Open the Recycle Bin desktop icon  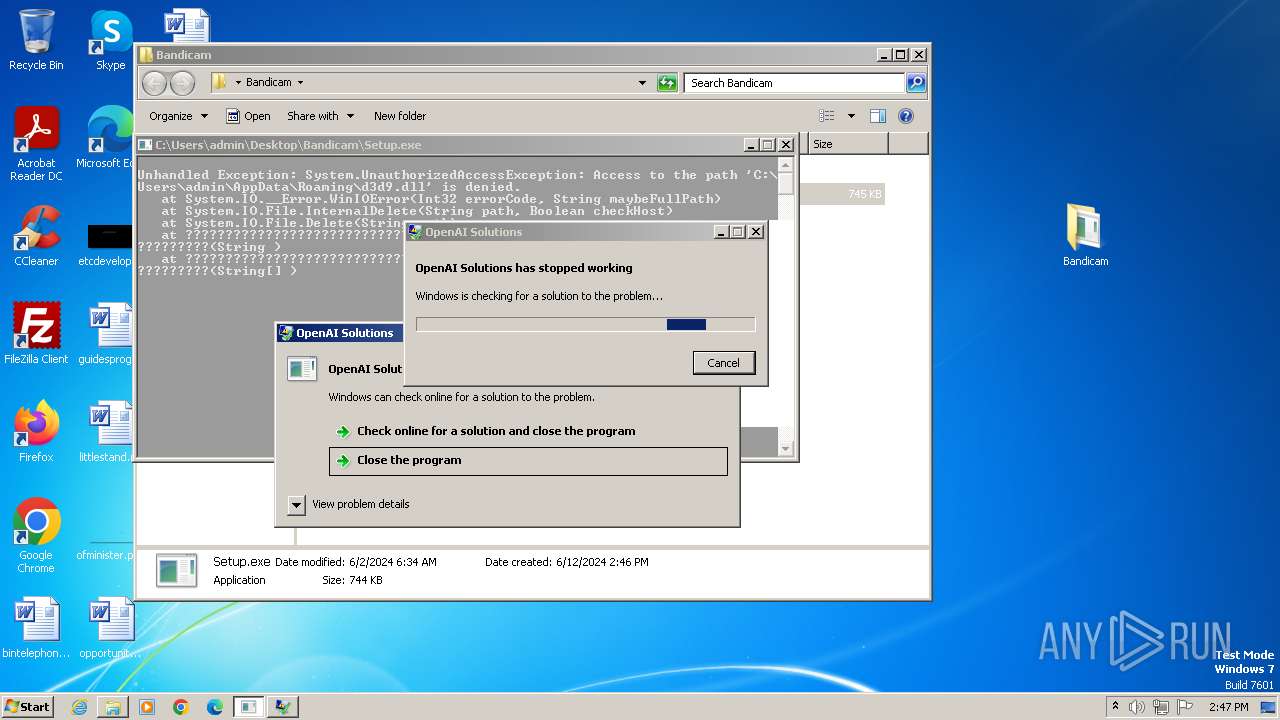pyautogui.click(x=36, y=40)
